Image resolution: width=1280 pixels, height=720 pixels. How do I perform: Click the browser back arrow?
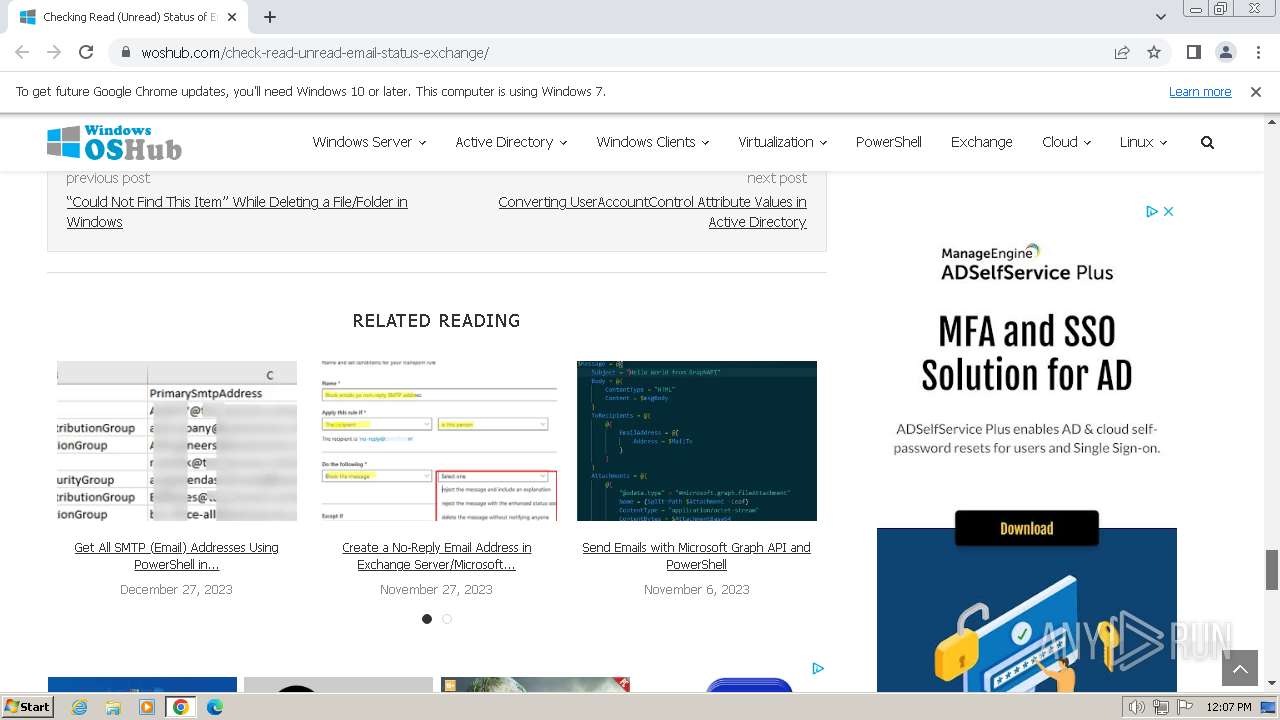click(x=22, y=52)
